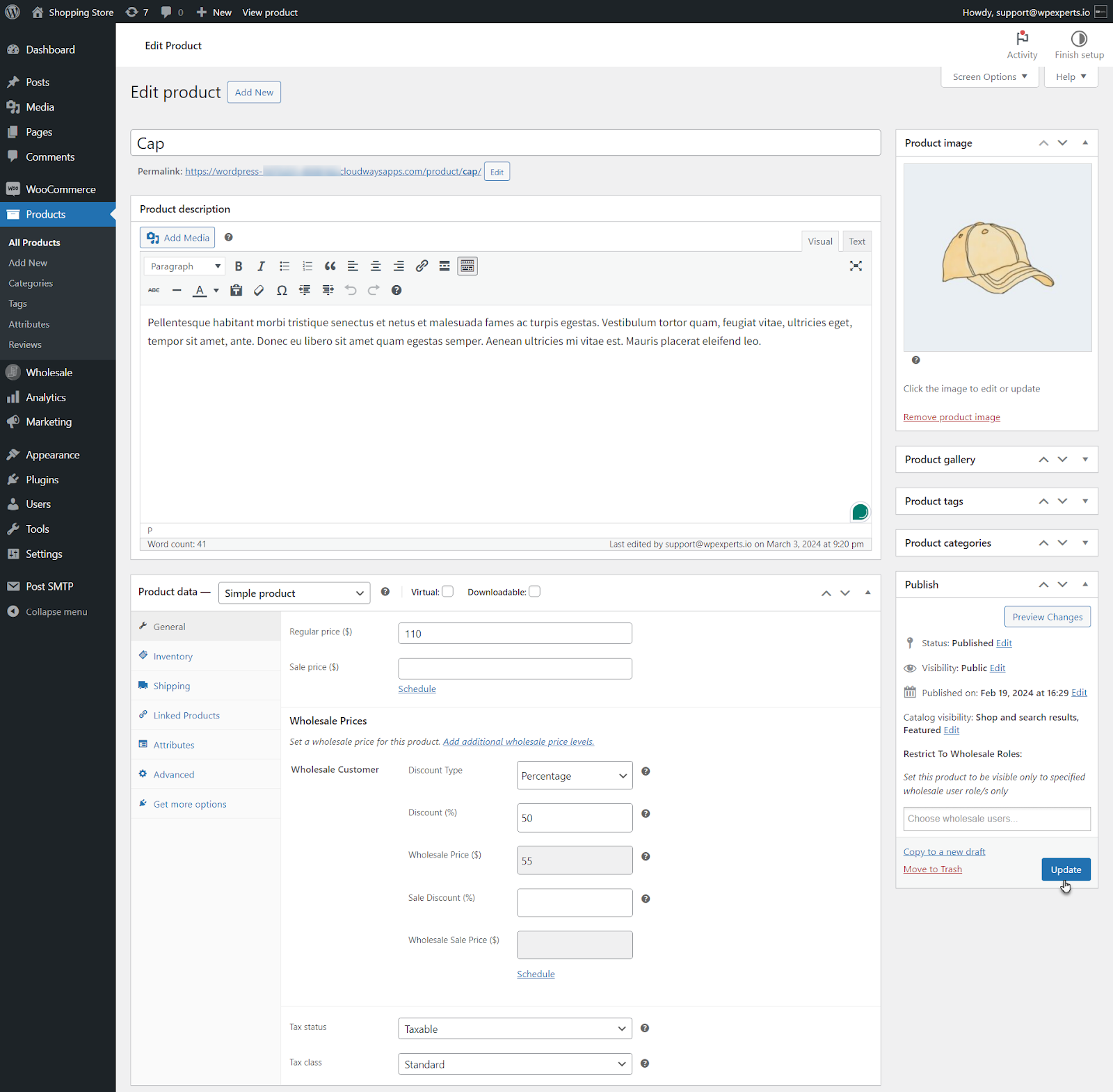The height and width of the screenshot is (1092, 1113).
Task: Open the Simple product type dropdown
Action: pos(294,593)
